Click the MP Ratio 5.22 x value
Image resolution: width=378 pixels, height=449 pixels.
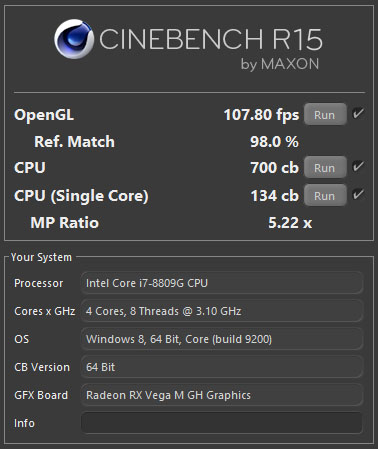pos(290,223)
